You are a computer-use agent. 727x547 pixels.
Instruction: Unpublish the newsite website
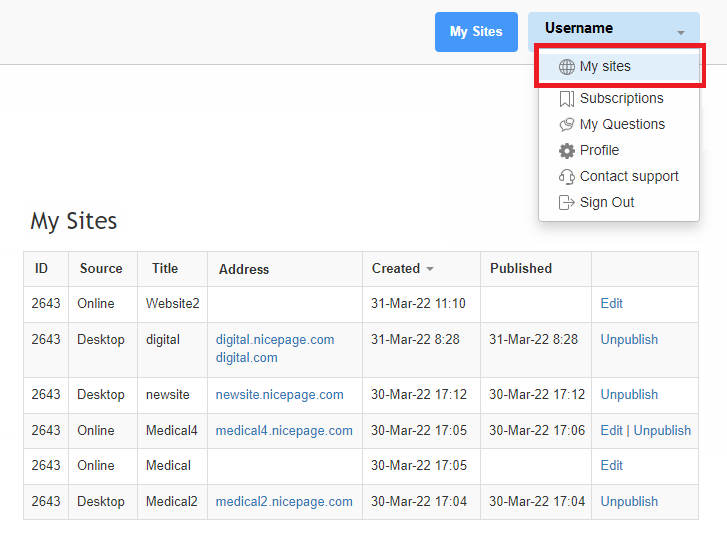[629, 394]
